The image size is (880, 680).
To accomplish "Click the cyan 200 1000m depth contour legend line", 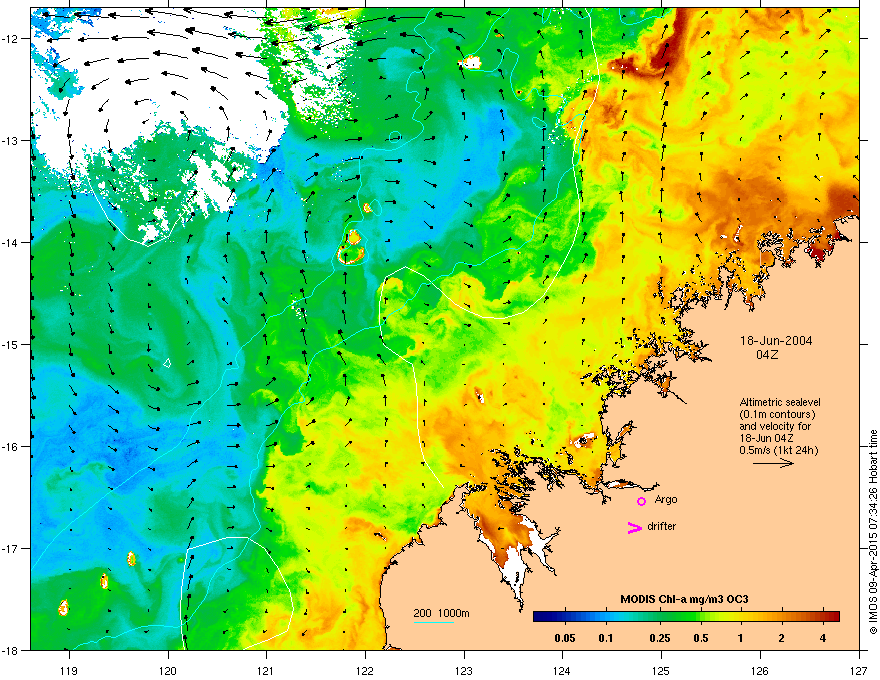I will 433,622.
